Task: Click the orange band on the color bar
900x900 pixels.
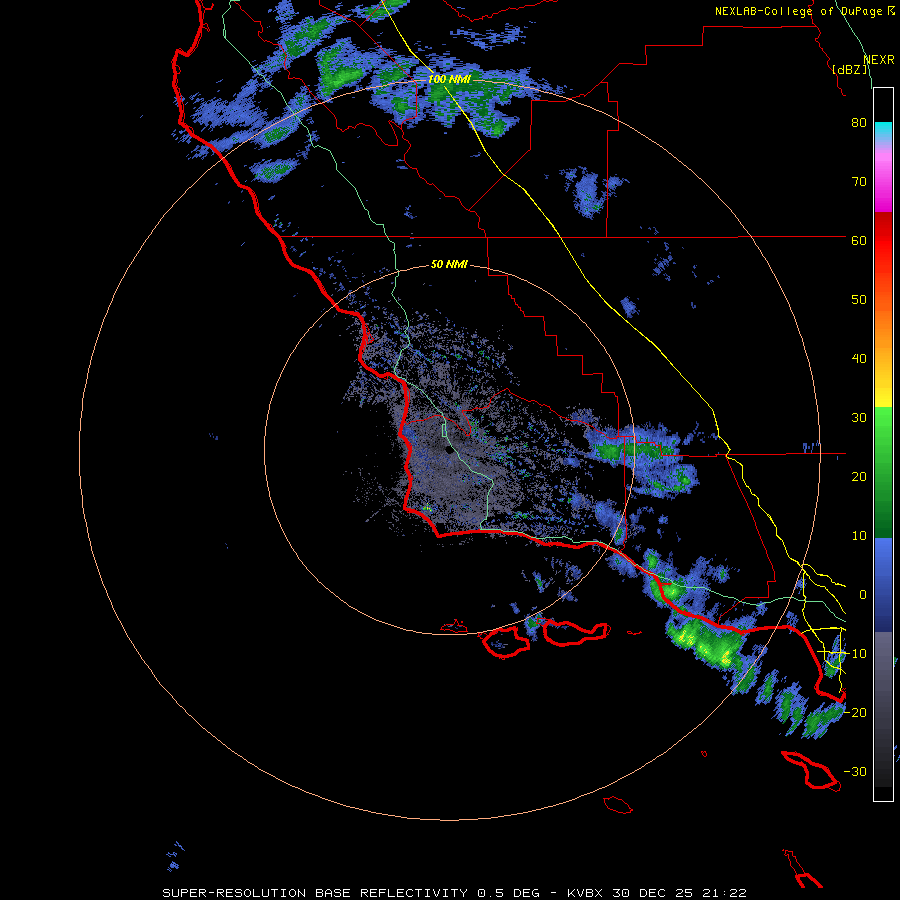Action: click(x=883, y=323)
